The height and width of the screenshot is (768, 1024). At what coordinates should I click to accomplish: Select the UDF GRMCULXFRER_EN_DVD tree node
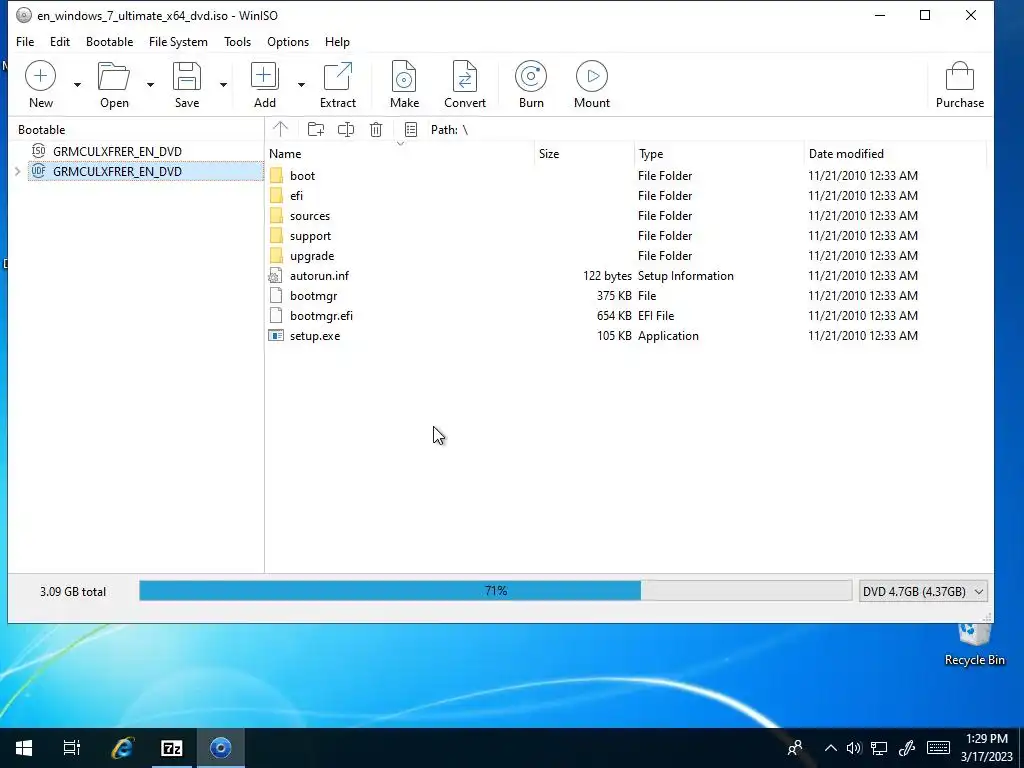point(117,172)
